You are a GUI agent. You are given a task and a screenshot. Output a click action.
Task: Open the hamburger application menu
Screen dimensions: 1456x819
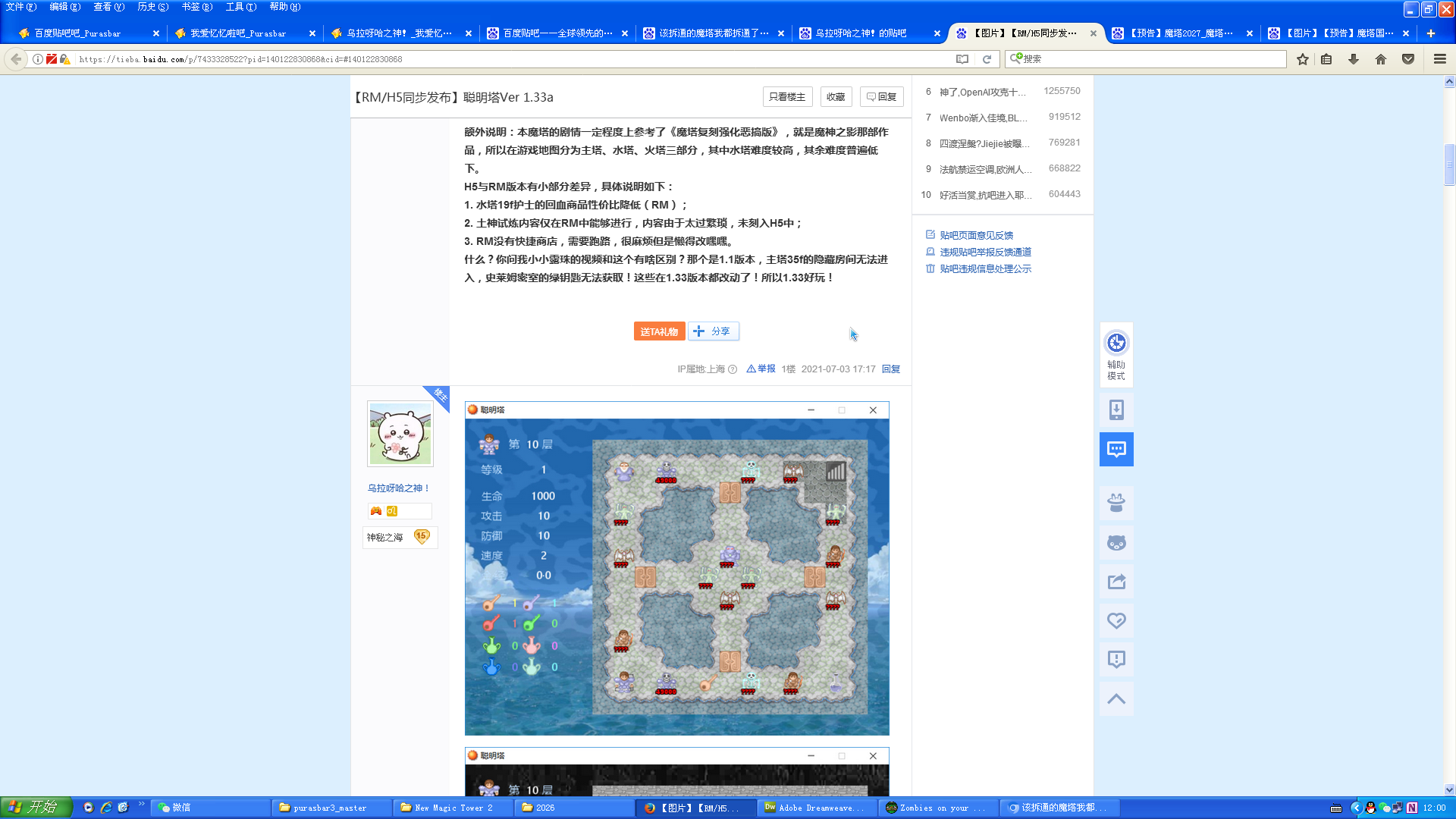(1440, 59)
